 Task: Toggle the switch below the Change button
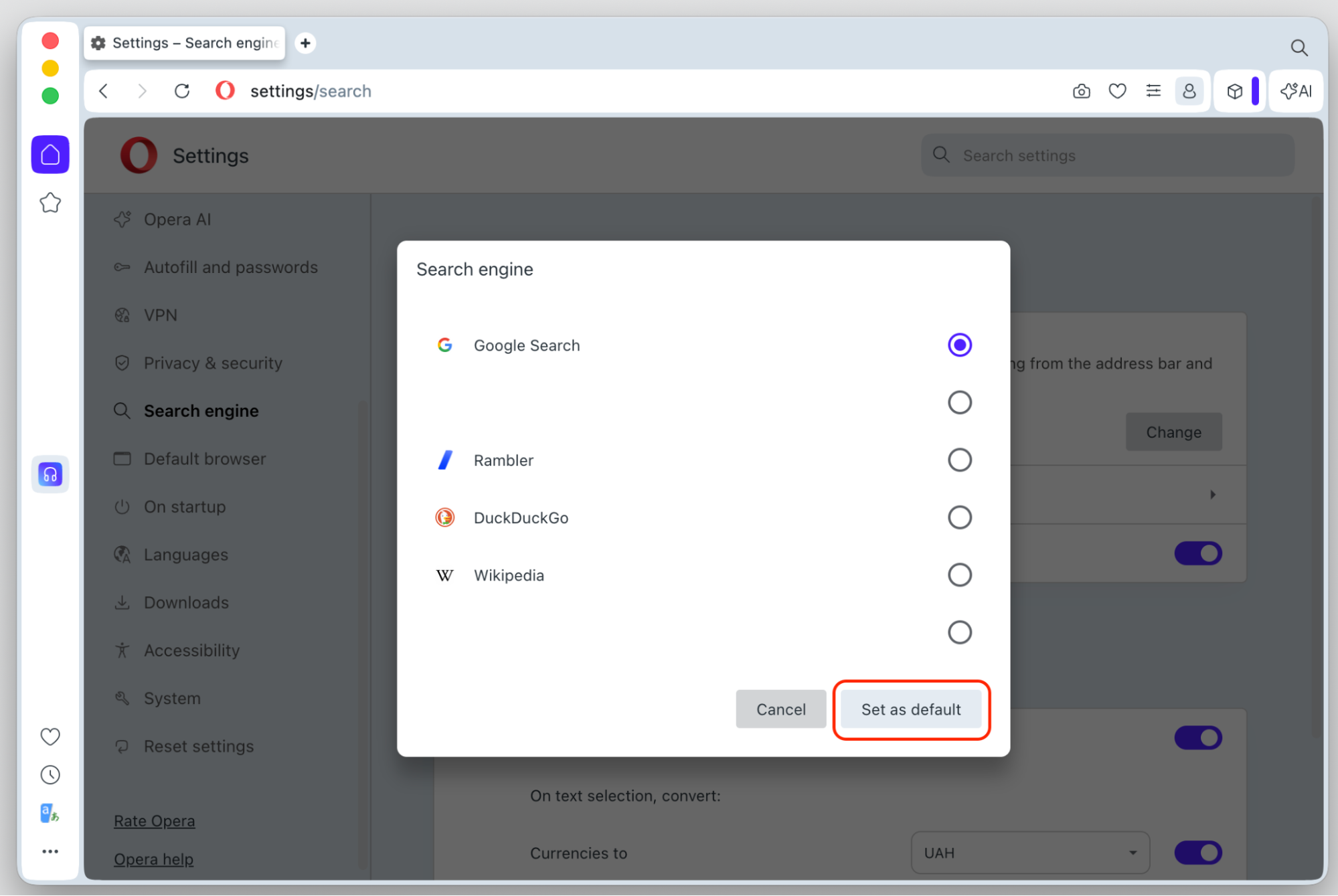[1198, 553]
